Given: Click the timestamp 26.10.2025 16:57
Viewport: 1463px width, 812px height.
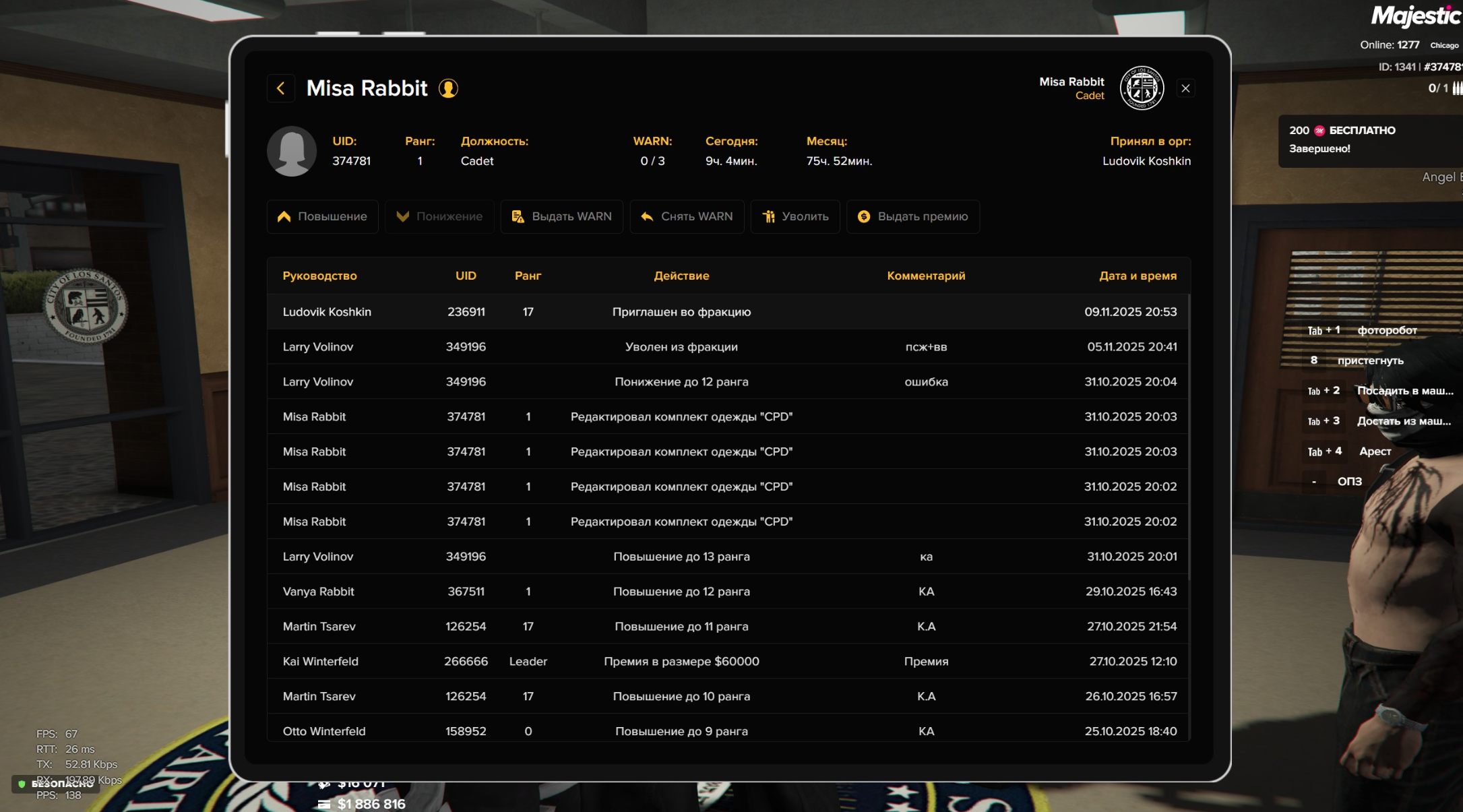Looking at the screenshot, I should coord(1131,697).
